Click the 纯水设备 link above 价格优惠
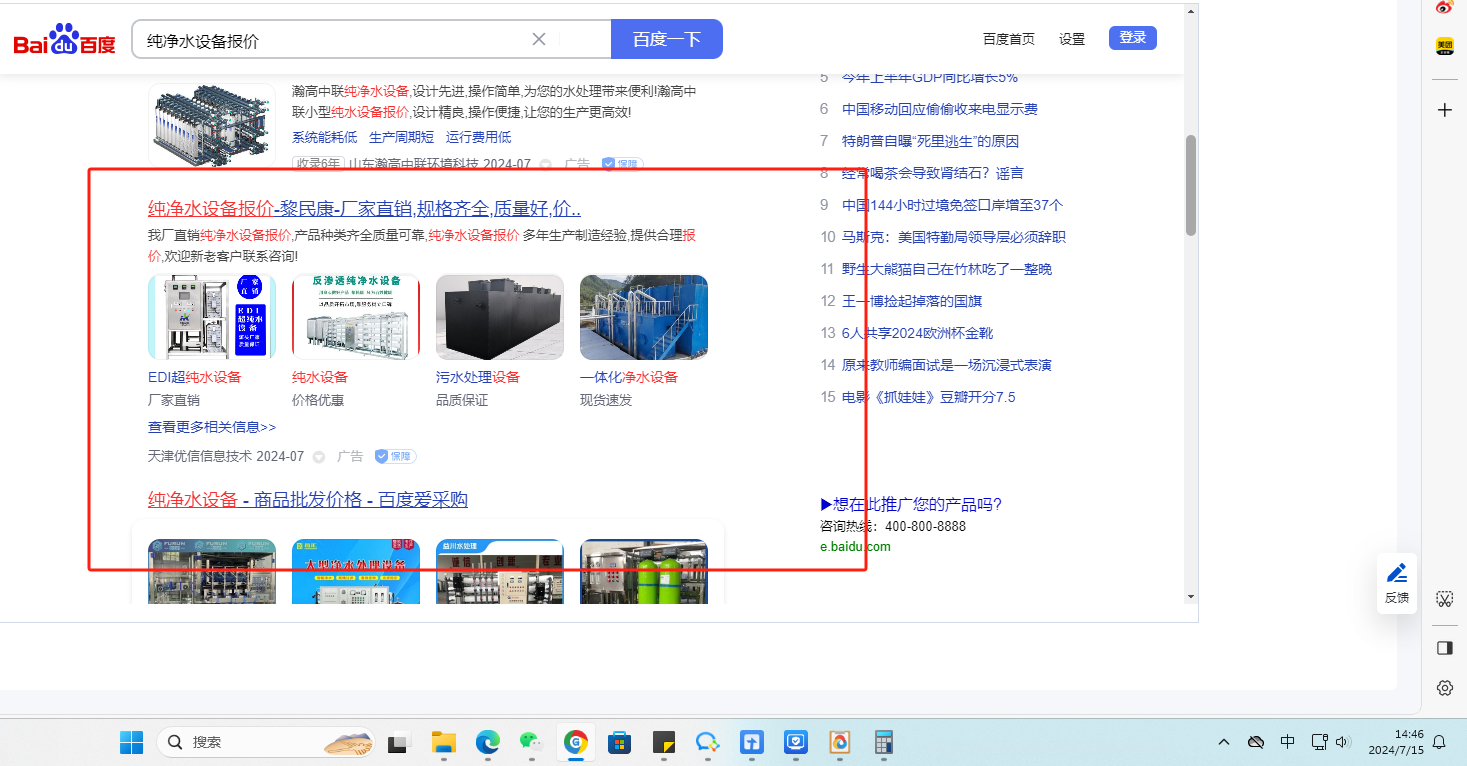The width and height of the screenshot is (1467, 766). (320, 377)
